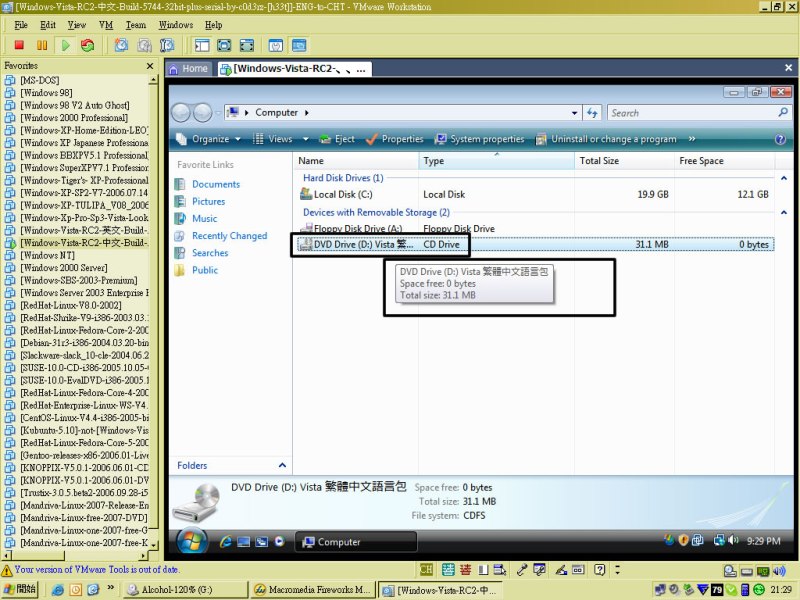Viewport: 800px width, 600px height.
Task: Power on VM with green play icon
Action: tap(65, 45)
